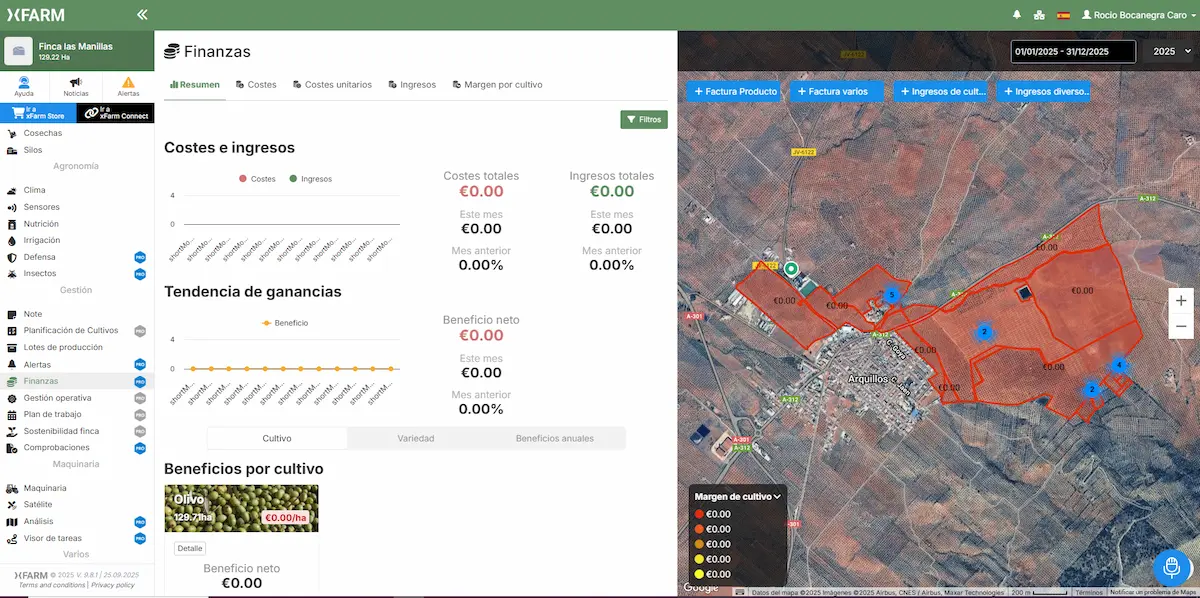Image resolution: width=1200 pixels, height=598 pixels.
Task: Toggle Ingresos legend in chart
Action: (x=309, y=179)
